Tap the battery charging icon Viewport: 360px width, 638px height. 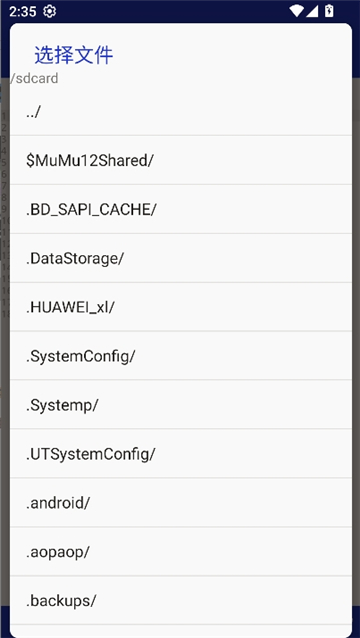[x=329, y=11]
